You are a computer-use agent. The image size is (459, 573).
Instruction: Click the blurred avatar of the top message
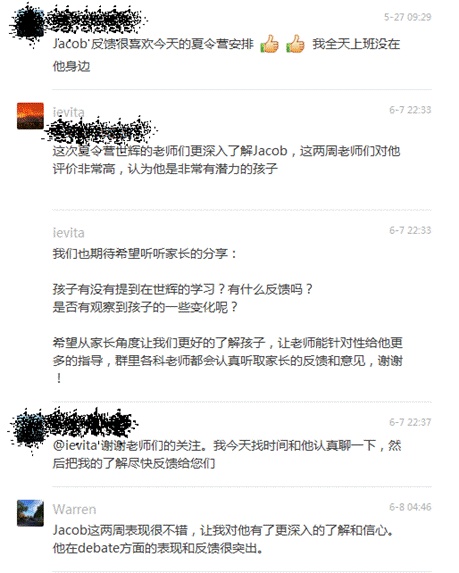pyautogui.click(x=29, y=24)
